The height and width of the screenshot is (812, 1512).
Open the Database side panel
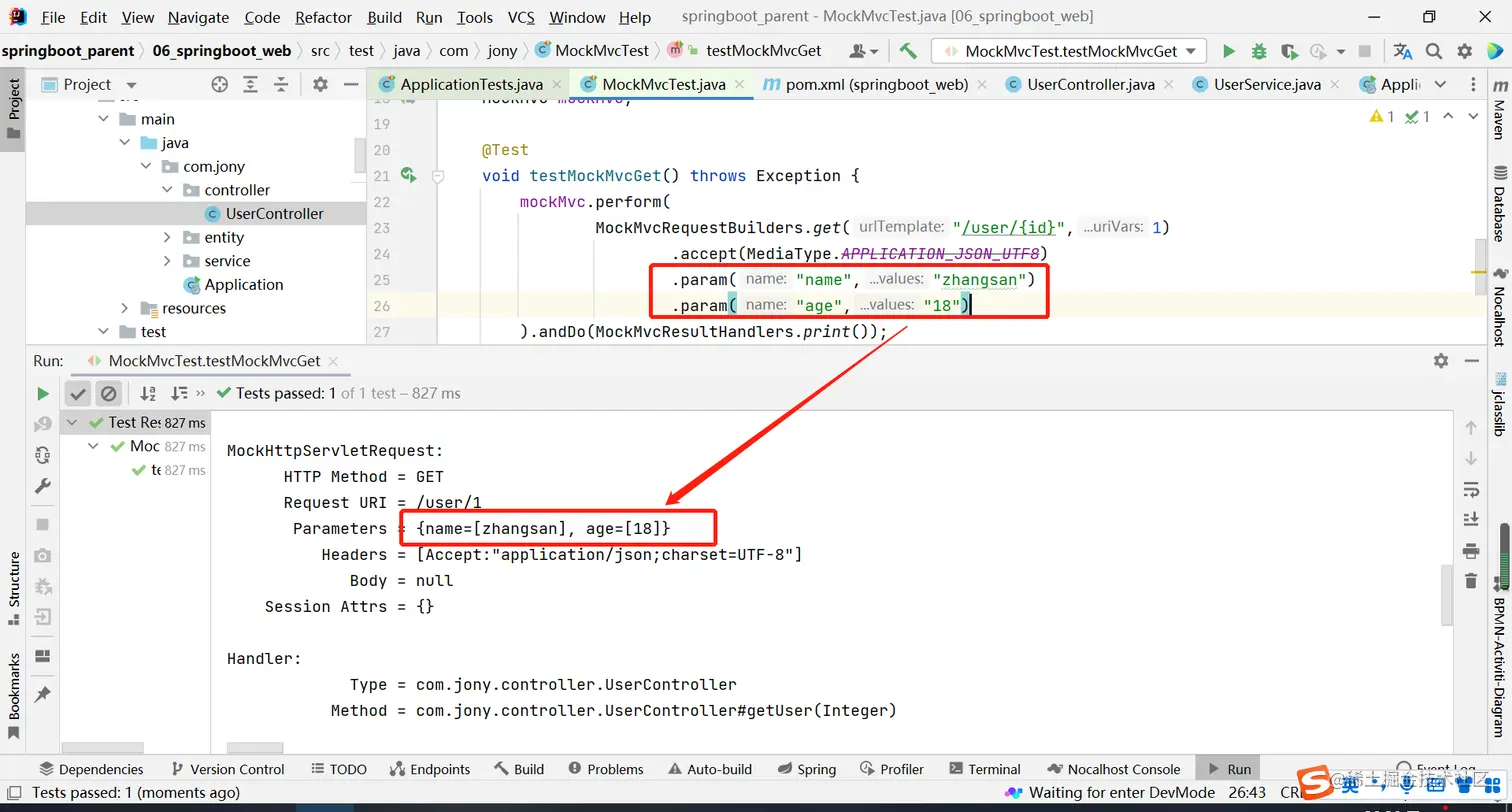pyautogui.click(x=1498, y=203)
